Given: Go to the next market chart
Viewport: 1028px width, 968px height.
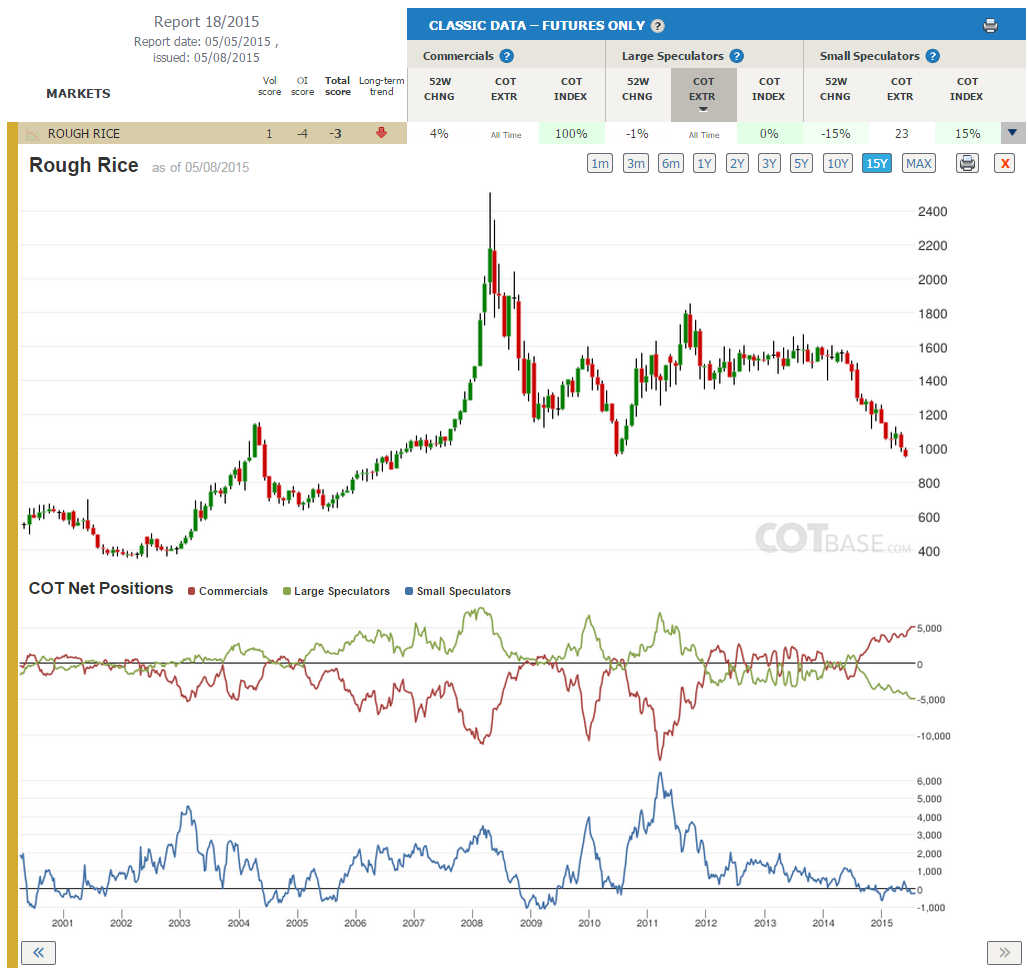Looking at the screenshot, I should point(1004,952).
